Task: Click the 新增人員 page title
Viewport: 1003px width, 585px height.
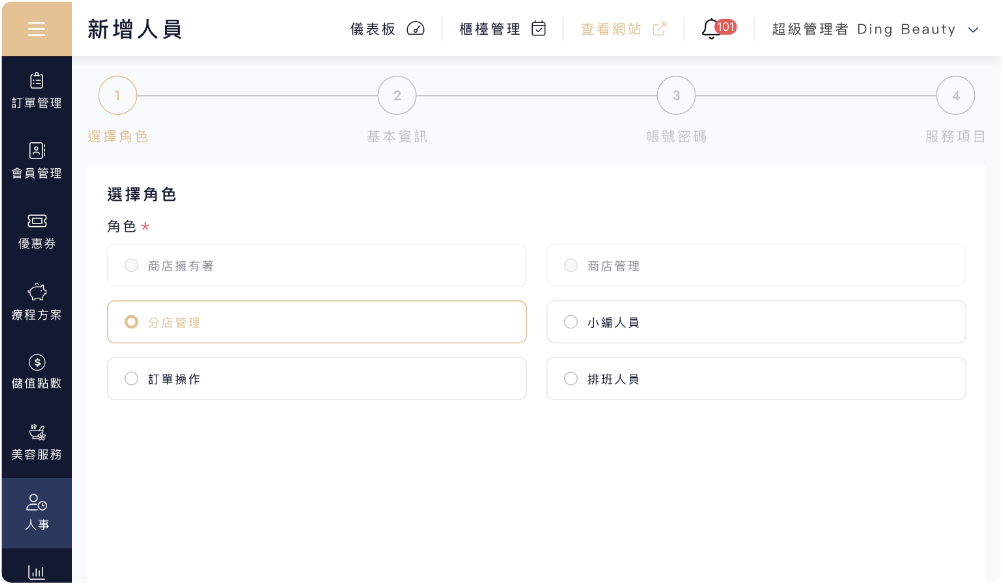Action: pos(135,29)
